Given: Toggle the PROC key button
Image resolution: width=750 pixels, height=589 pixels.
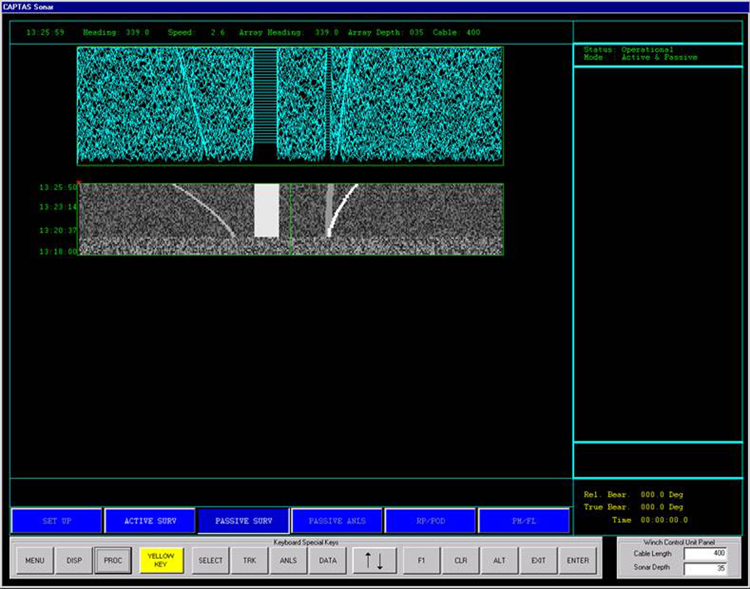Looking at the screenshot, I should pyautogui.click(x=113, y=561).
